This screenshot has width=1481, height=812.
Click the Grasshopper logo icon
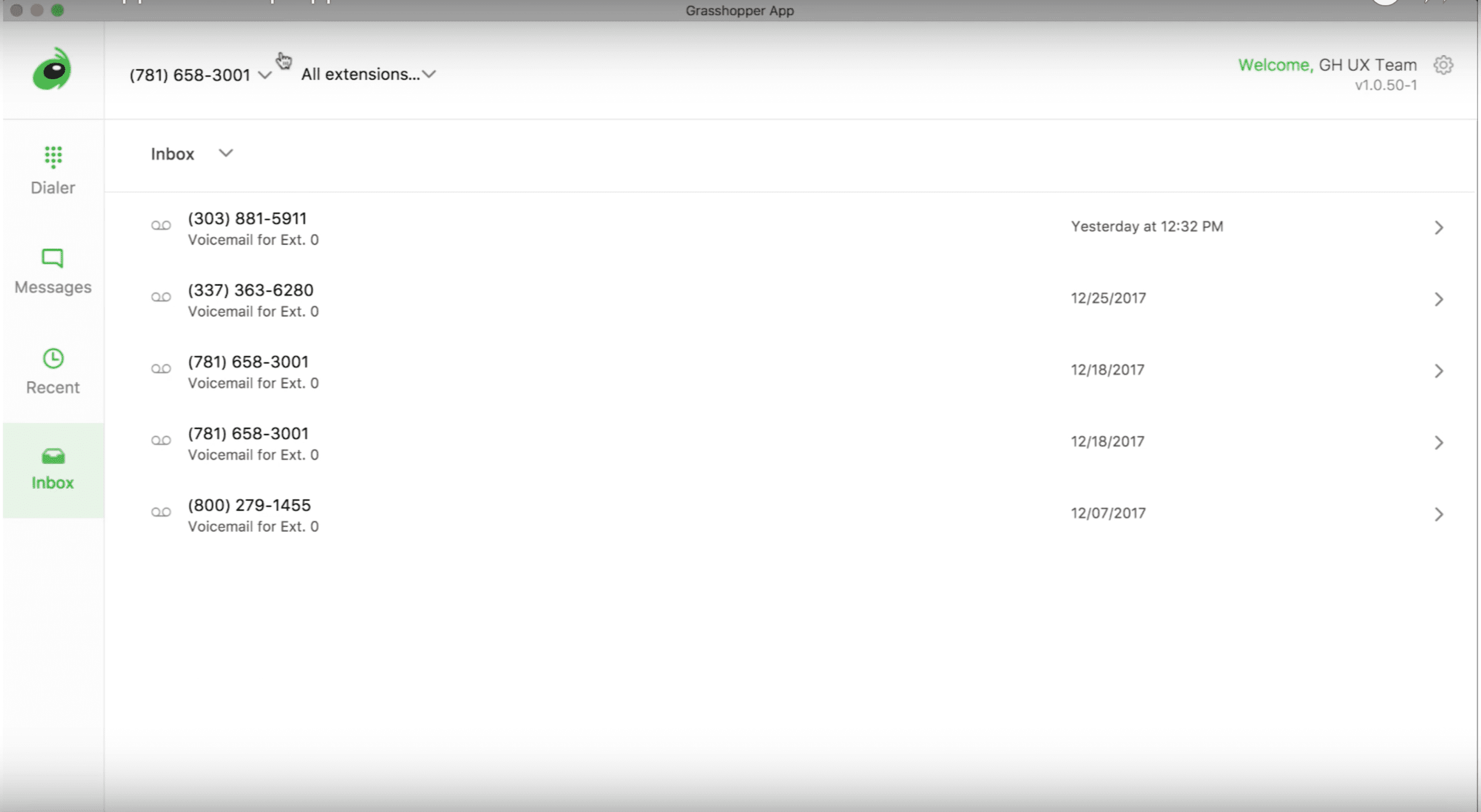(x=52, y=69)
